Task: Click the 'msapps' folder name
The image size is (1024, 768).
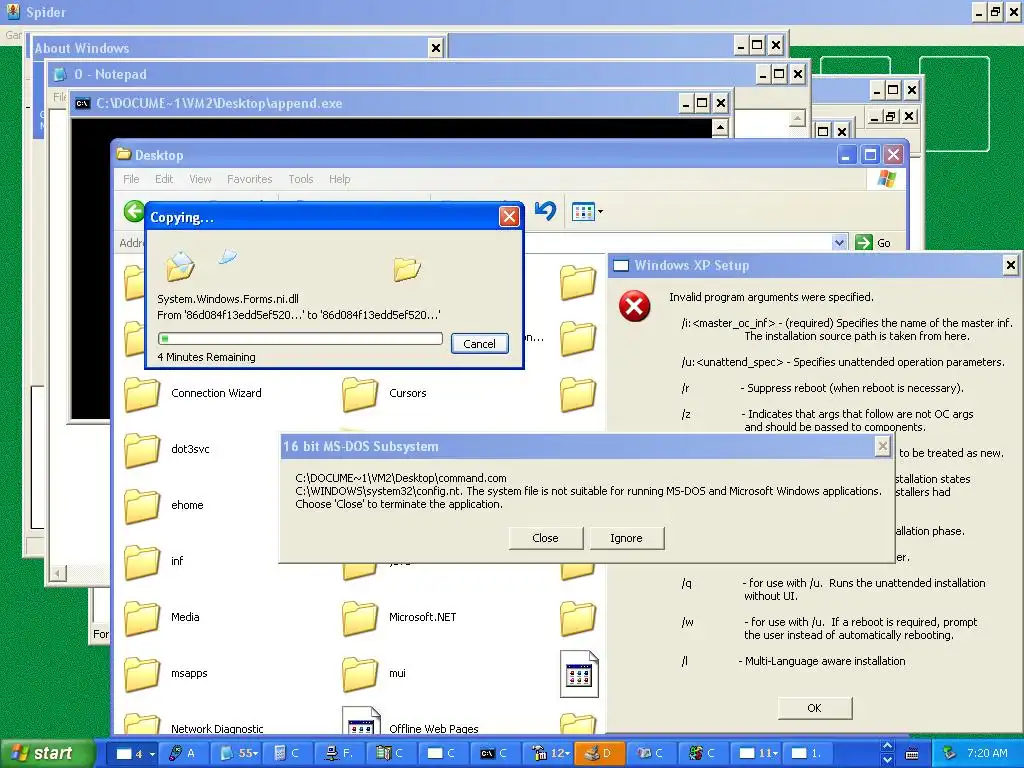Action: pos(189,673)
